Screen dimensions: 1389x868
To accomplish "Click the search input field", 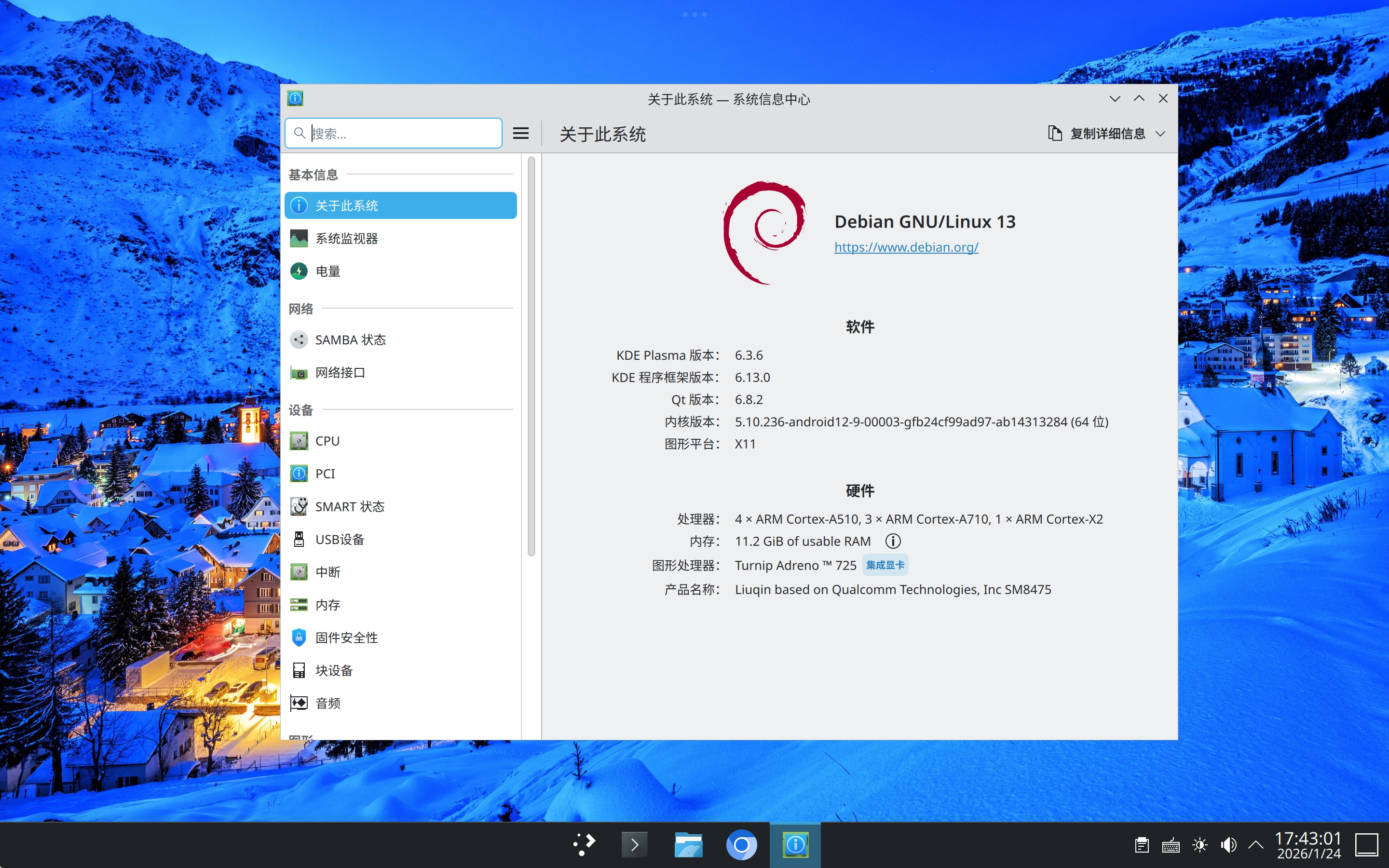I will point(402,133).
